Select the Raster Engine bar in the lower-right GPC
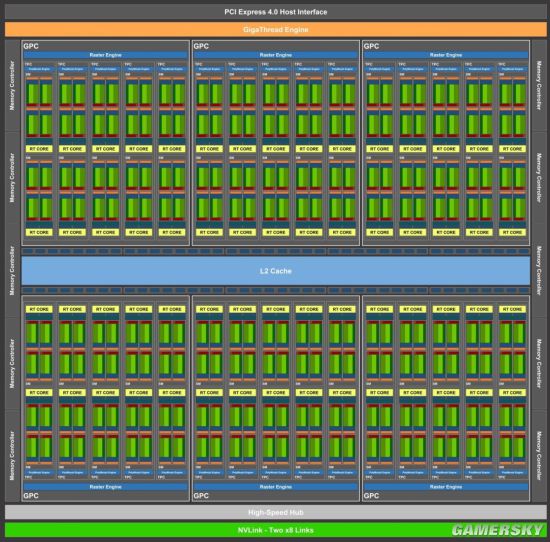550x542 pixels. pos(446,487)
